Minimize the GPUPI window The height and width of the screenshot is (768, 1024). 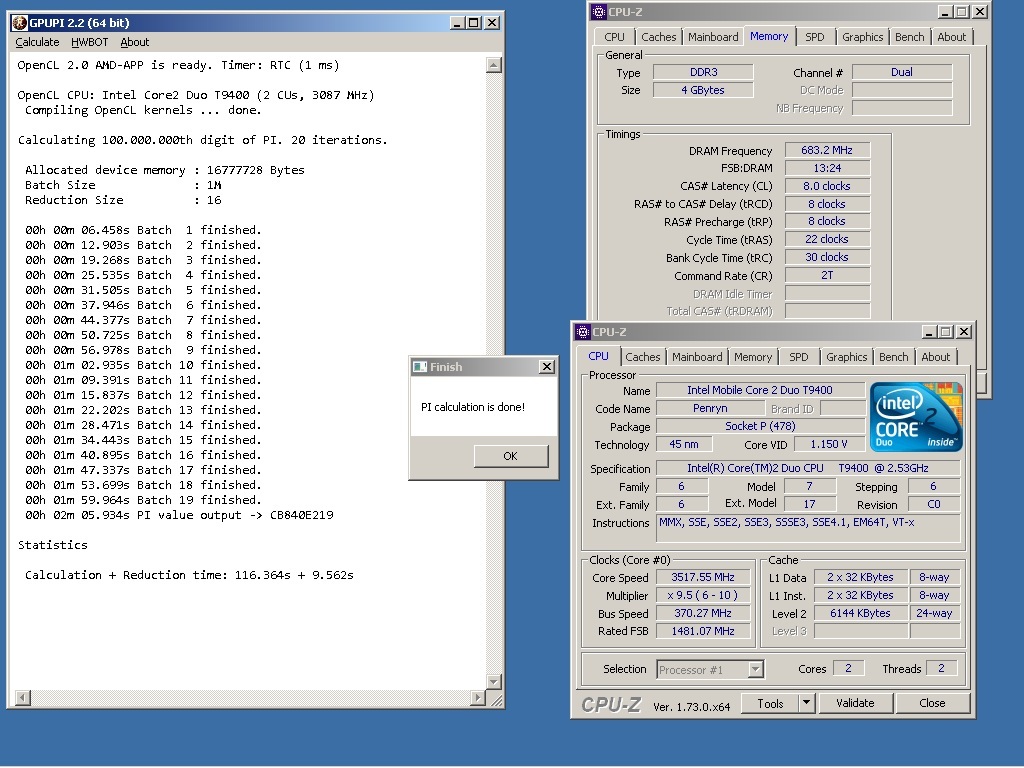(457, 23)
